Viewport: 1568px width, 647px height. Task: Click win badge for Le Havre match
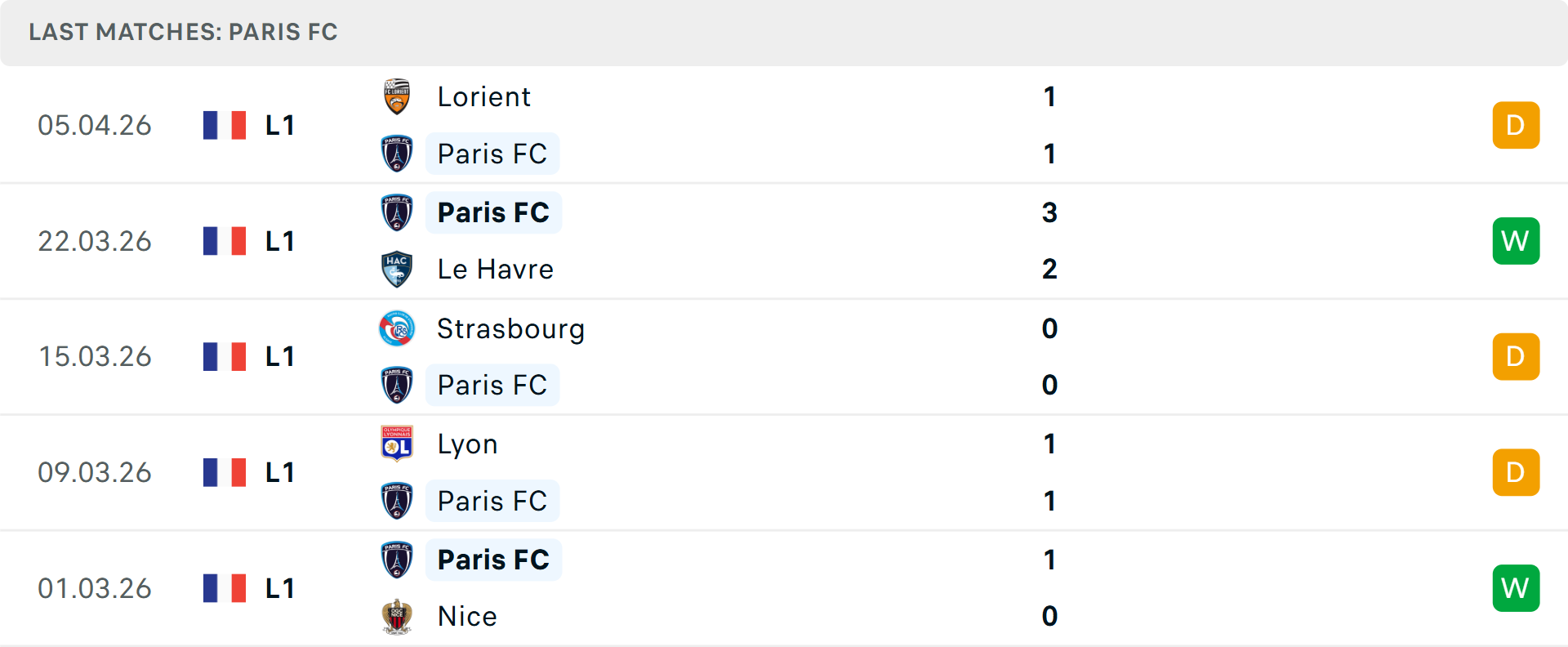[1516, 241]
